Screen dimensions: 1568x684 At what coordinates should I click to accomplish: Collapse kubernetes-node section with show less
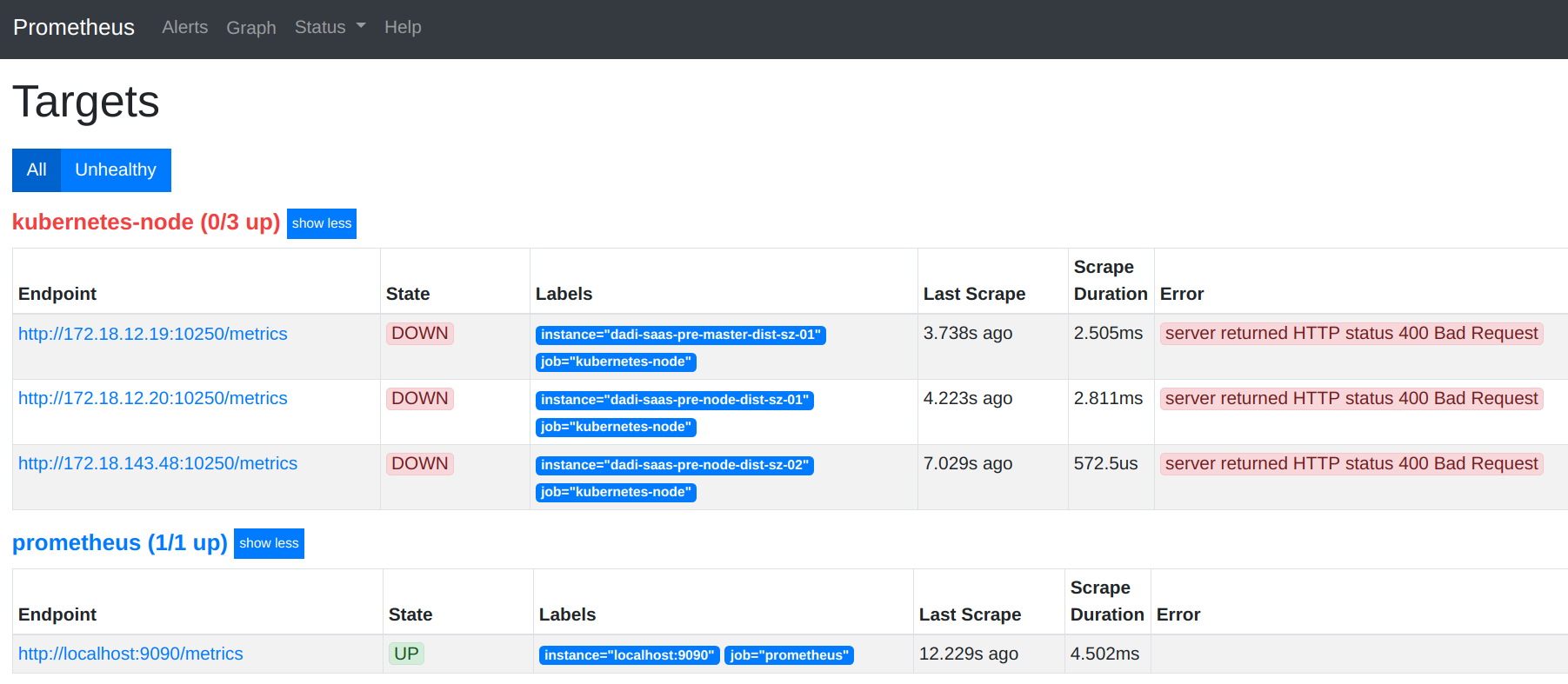pyautogui.click(x=321, y=223)
